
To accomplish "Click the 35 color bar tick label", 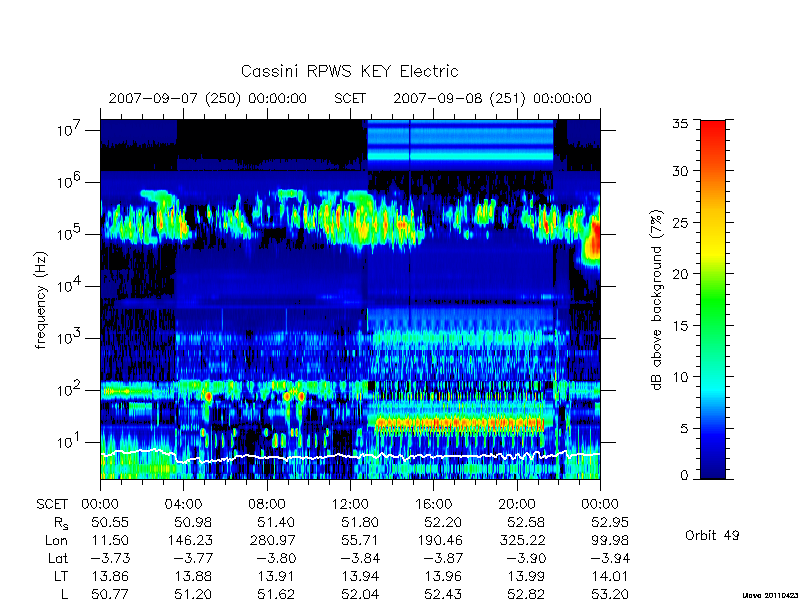I will [x=679, y=123].
